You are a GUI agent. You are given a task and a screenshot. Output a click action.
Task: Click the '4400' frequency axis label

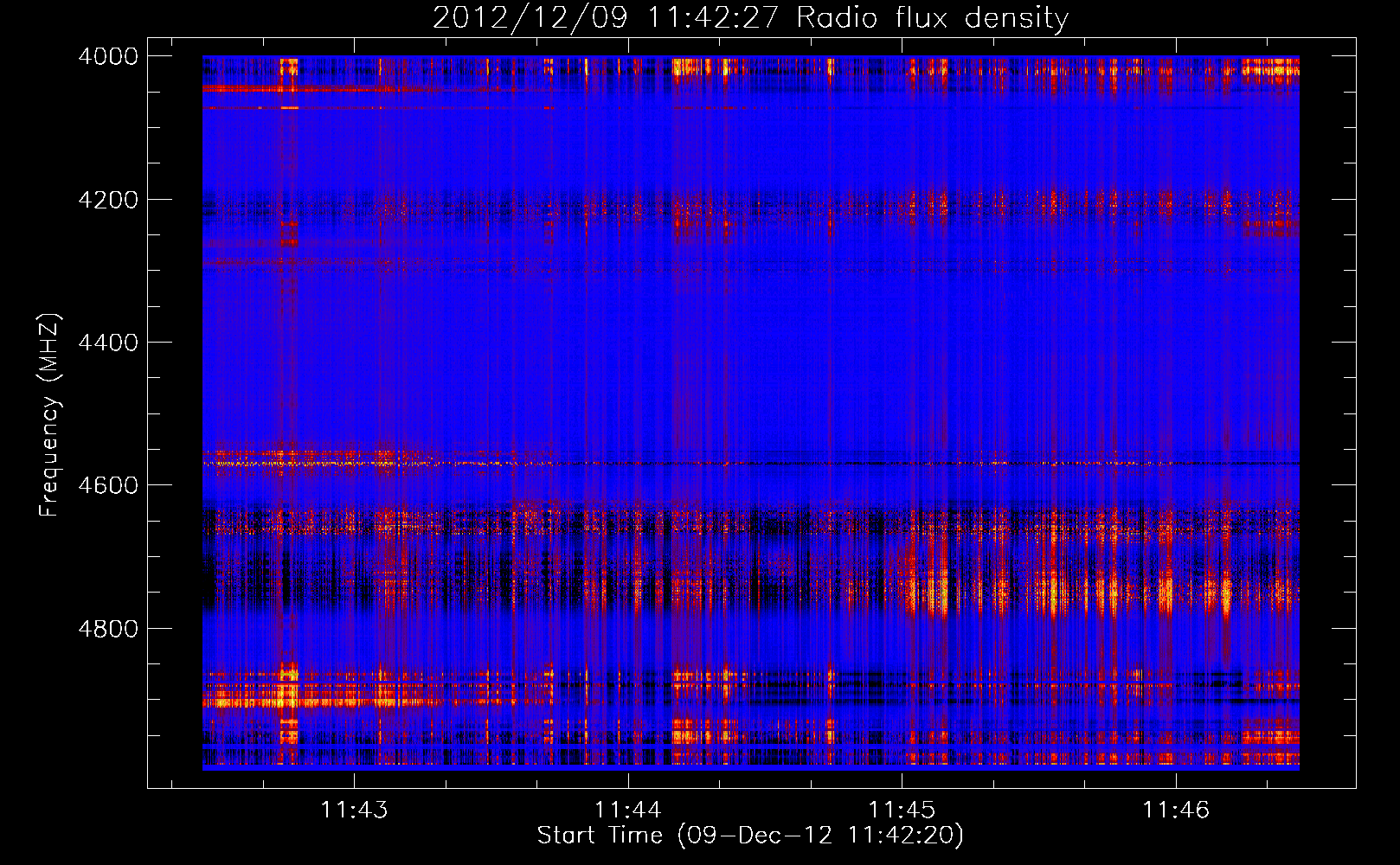tap(108, 343)
